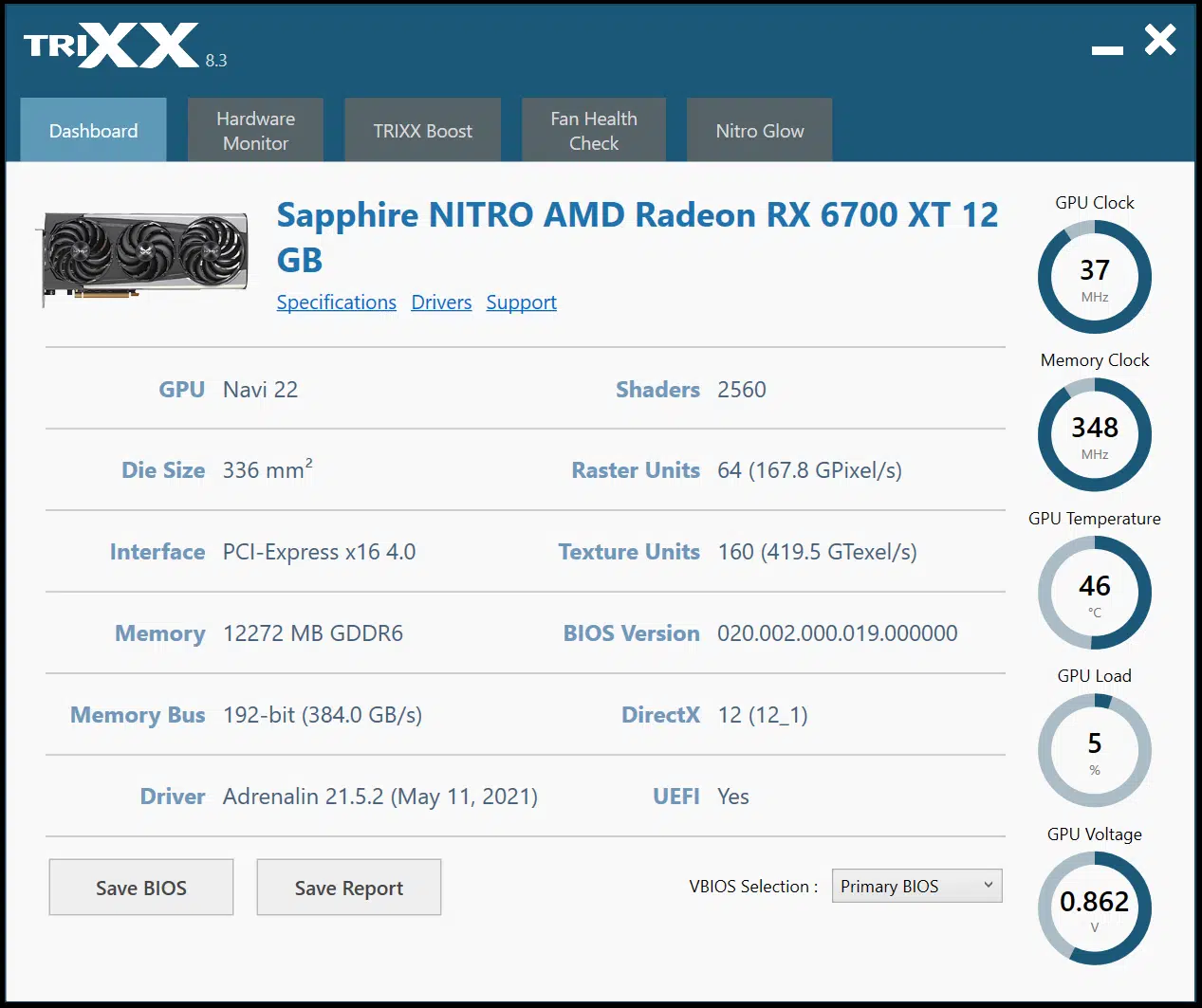1202x1008 pixels.
Task: Open the Drivers link
Action: tap(441, 302)
